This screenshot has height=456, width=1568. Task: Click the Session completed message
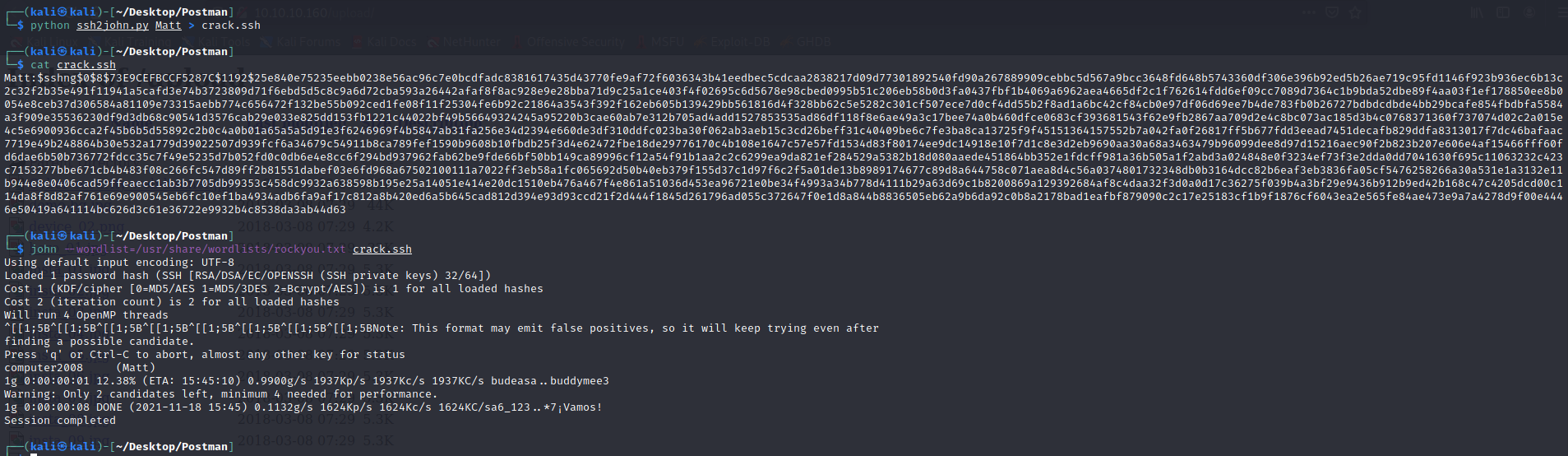pos(60,421)
